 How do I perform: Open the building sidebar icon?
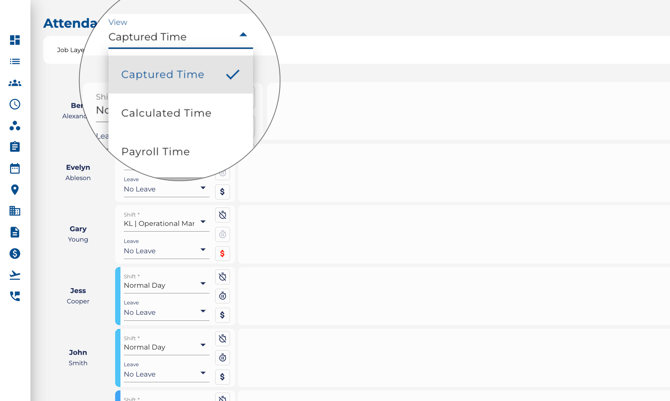click(x=15, y=211)
